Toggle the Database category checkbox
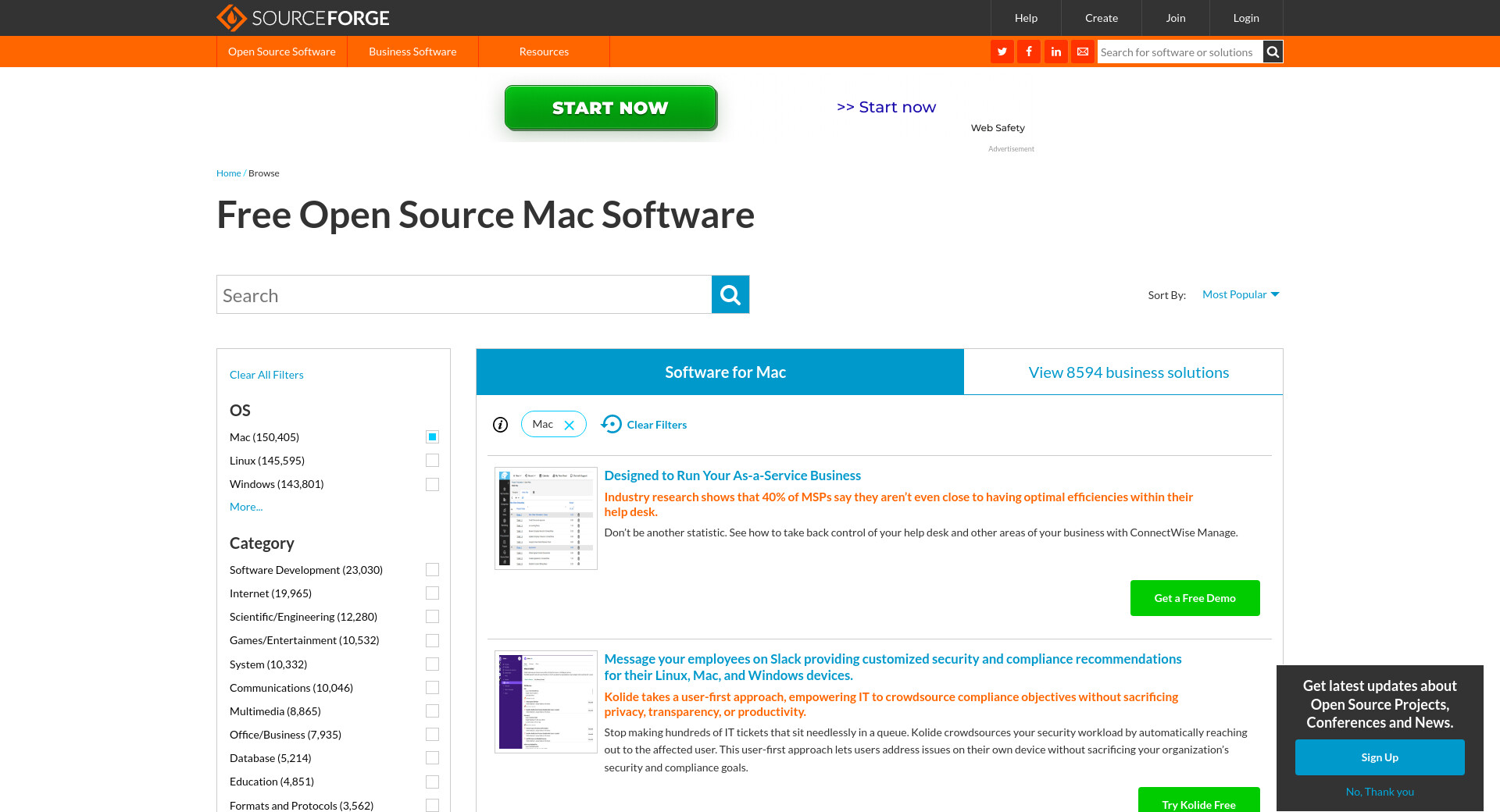This screenshot has height=812, width=1500. coord(433,758)
